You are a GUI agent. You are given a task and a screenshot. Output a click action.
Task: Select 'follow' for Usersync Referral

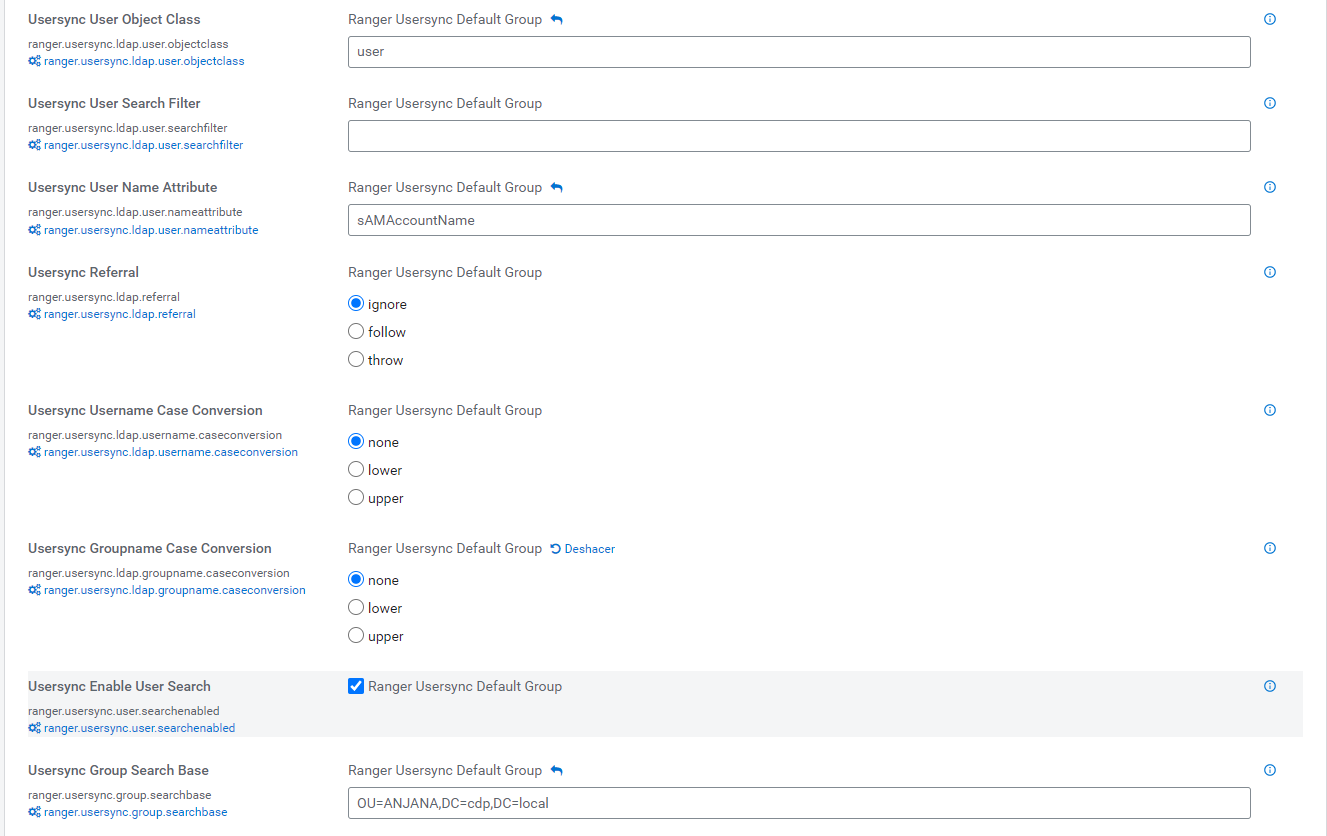(356, 332)
